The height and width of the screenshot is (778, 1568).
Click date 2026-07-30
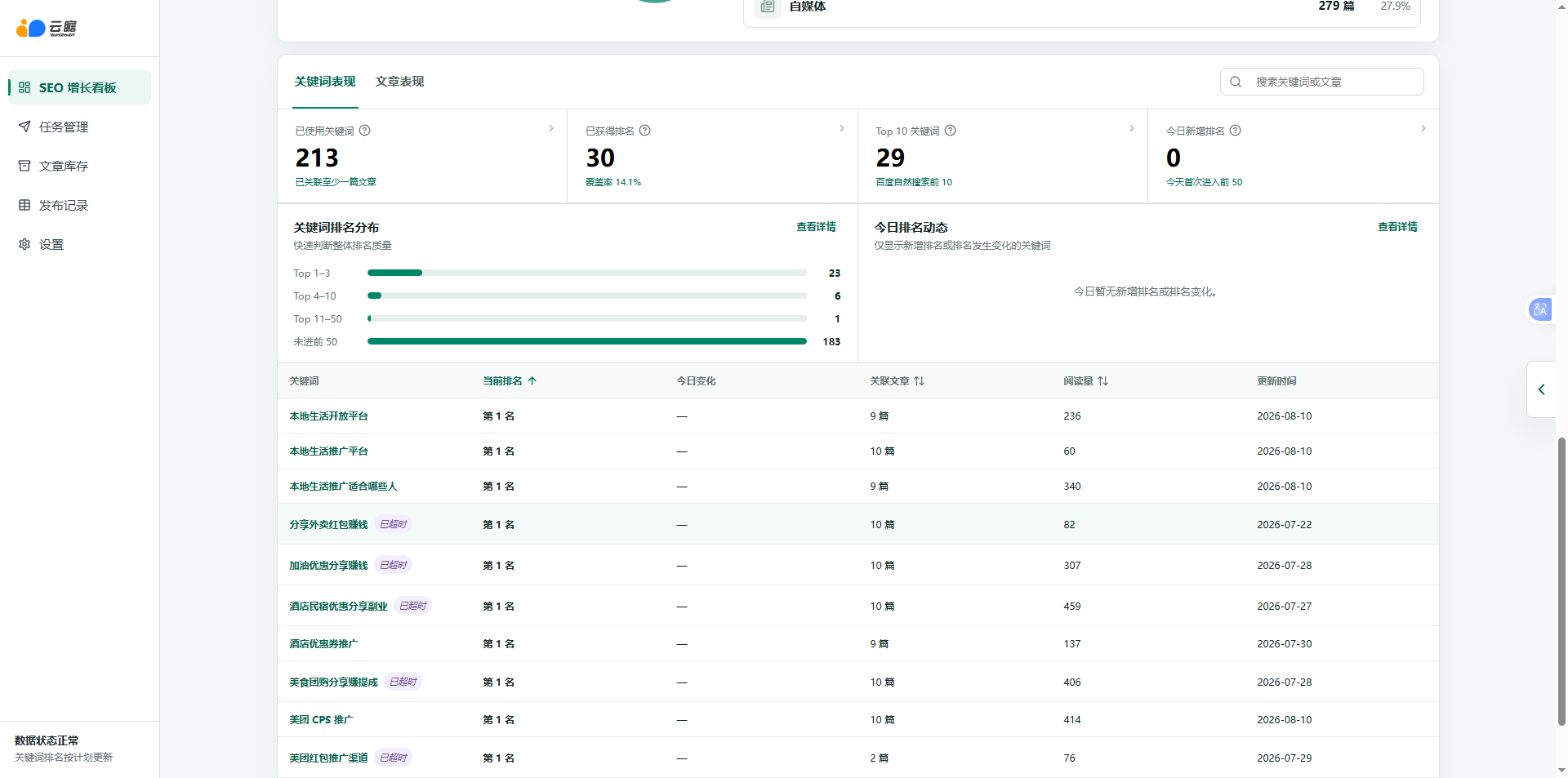point(1285,644)
